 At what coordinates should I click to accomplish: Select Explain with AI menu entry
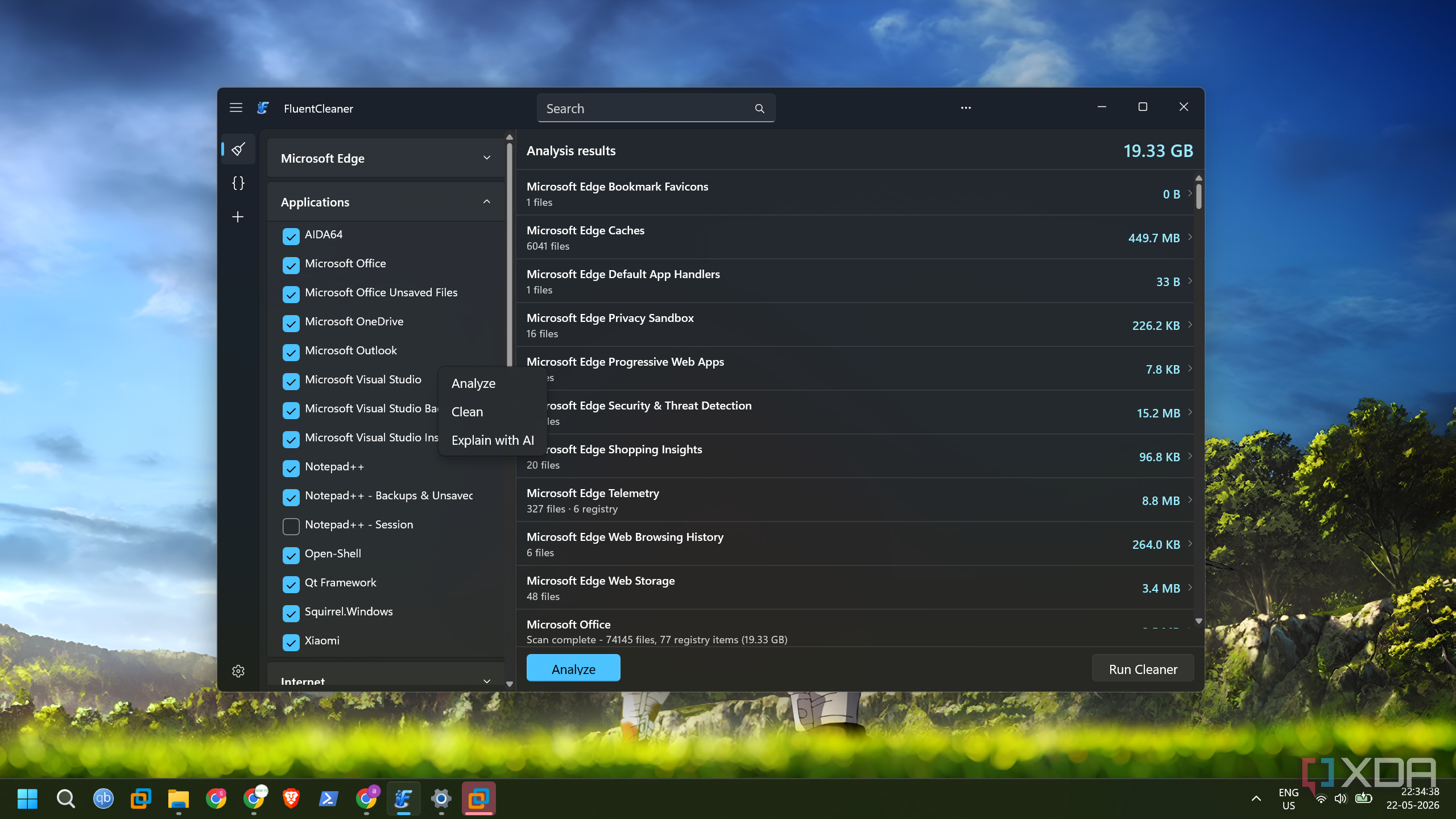(493, 440)
